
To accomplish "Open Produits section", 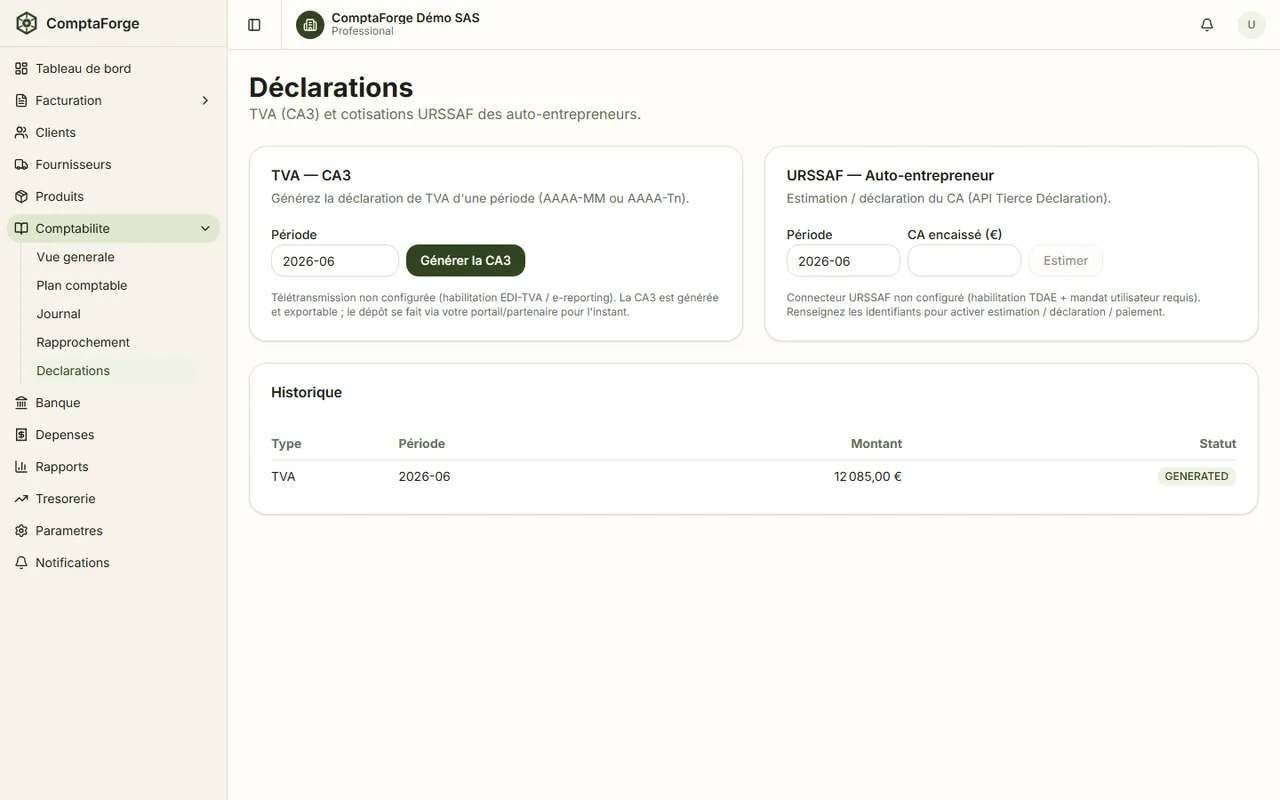I will coord(113,196).
